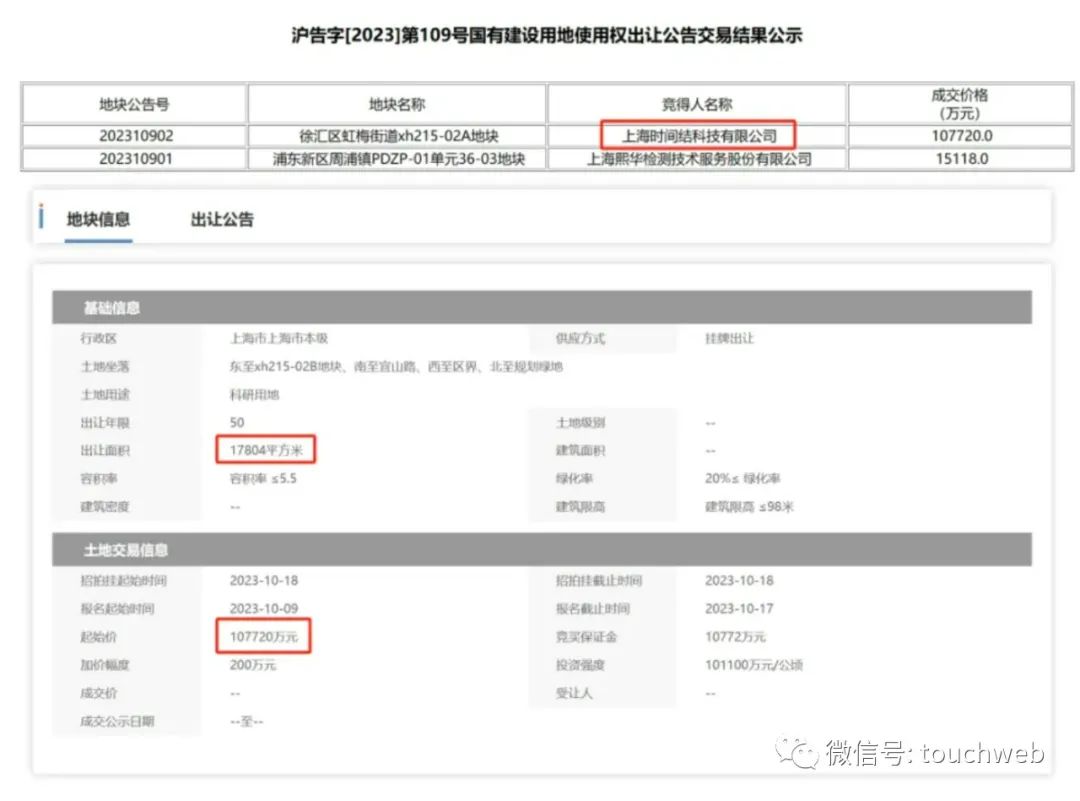Select starting price 107720万元
1080x801 pixels.
tap(263, 636)
